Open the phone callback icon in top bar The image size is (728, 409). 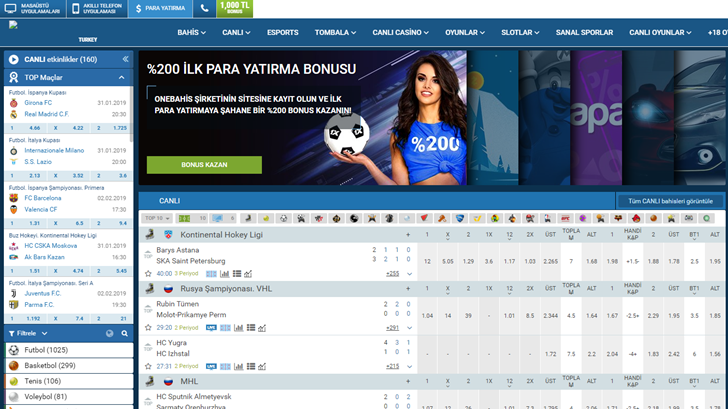tap(204, 8)
